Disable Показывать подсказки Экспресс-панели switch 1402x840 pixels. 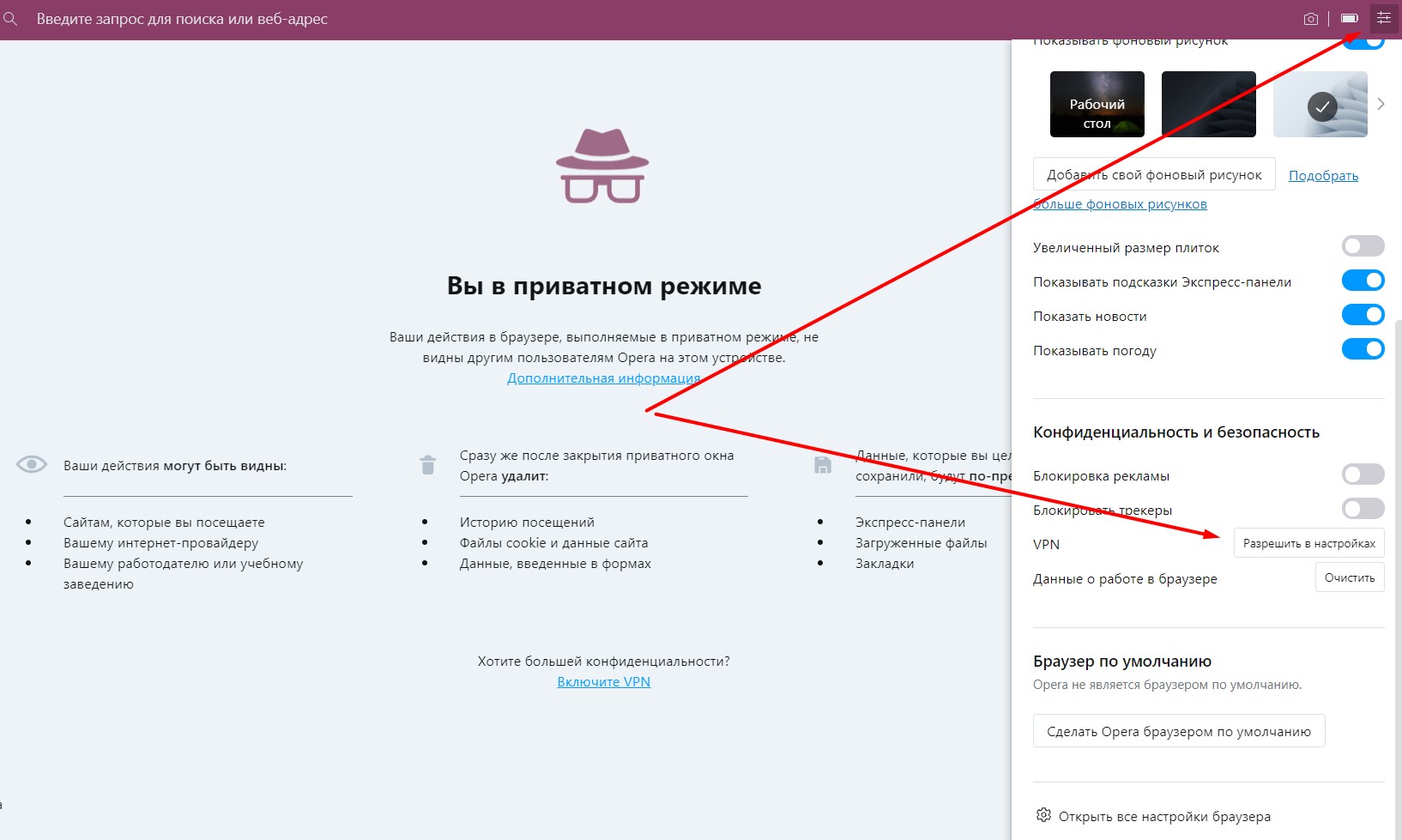point(1363,281)
